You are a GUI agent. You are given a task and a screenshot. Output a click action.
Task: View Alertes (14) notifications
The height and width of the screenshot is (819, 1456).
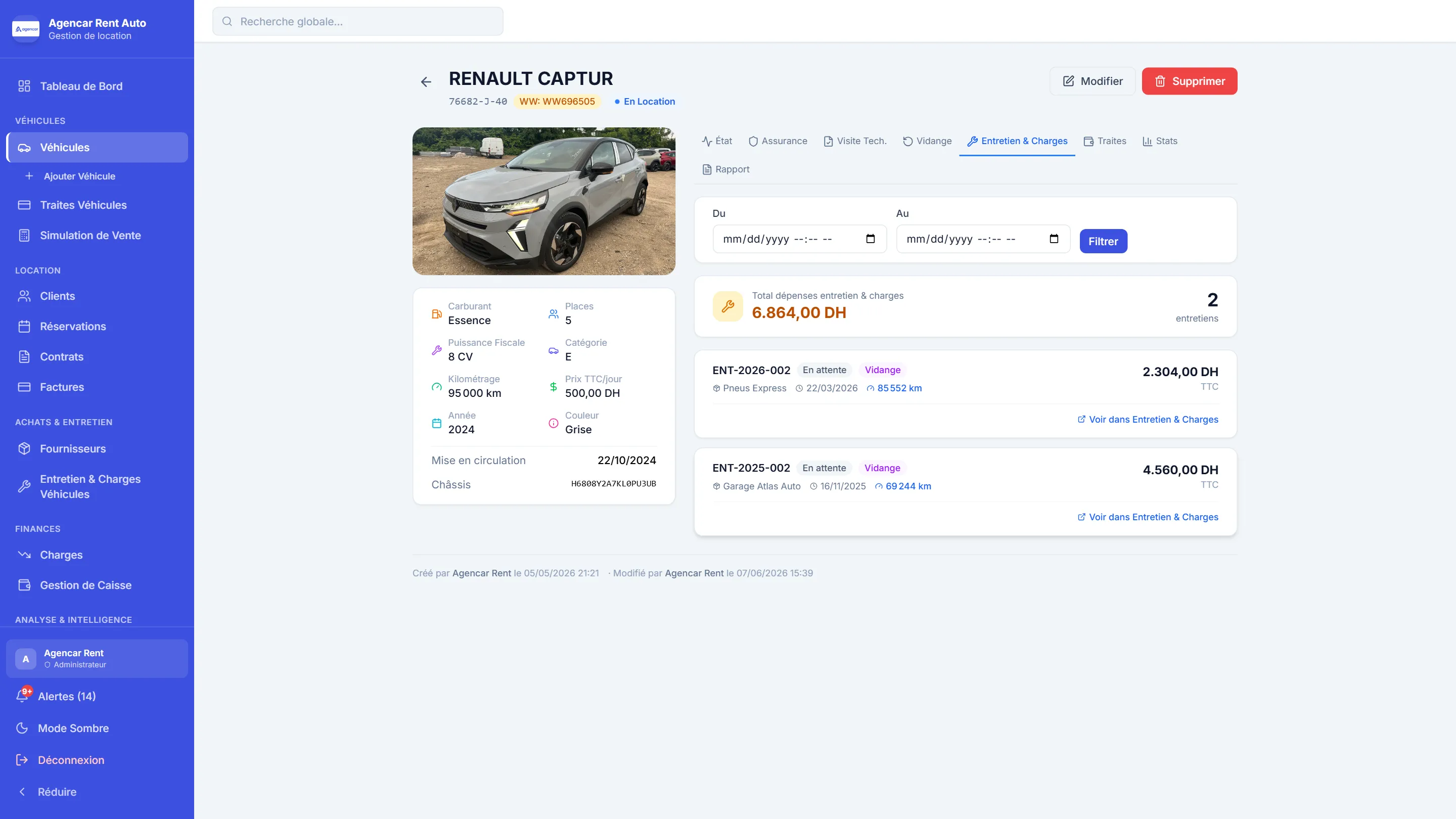97,696
